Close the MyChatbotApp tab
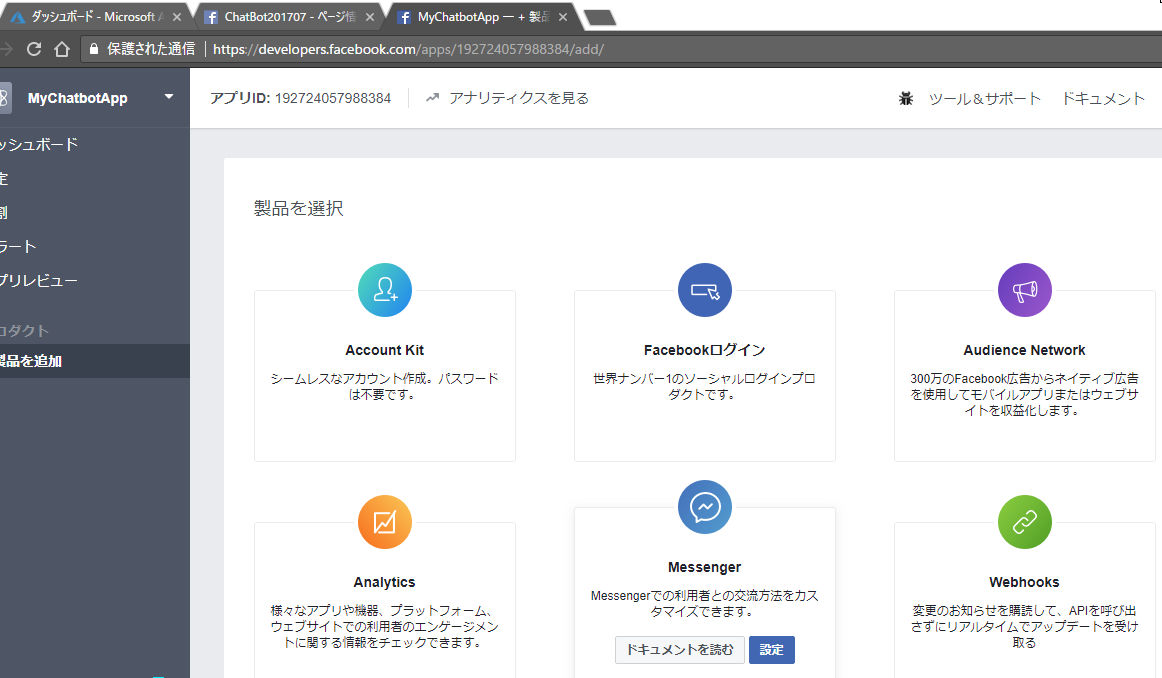Screen dimensions: 1162x678 click(562, 17)
